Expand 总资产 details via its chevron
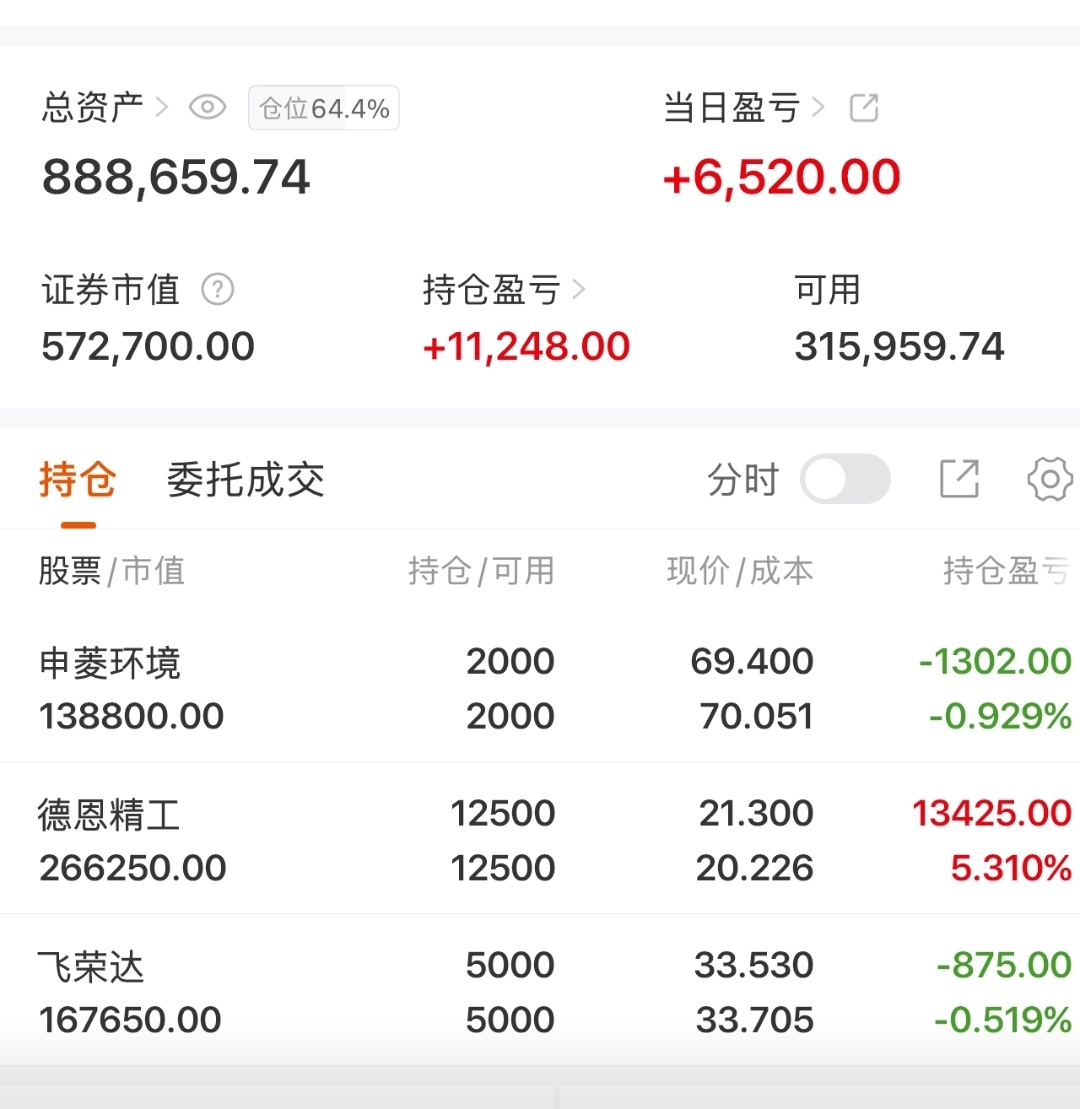The width and height of the screenshot is (1080, 1109). click(x=163, y=107)
